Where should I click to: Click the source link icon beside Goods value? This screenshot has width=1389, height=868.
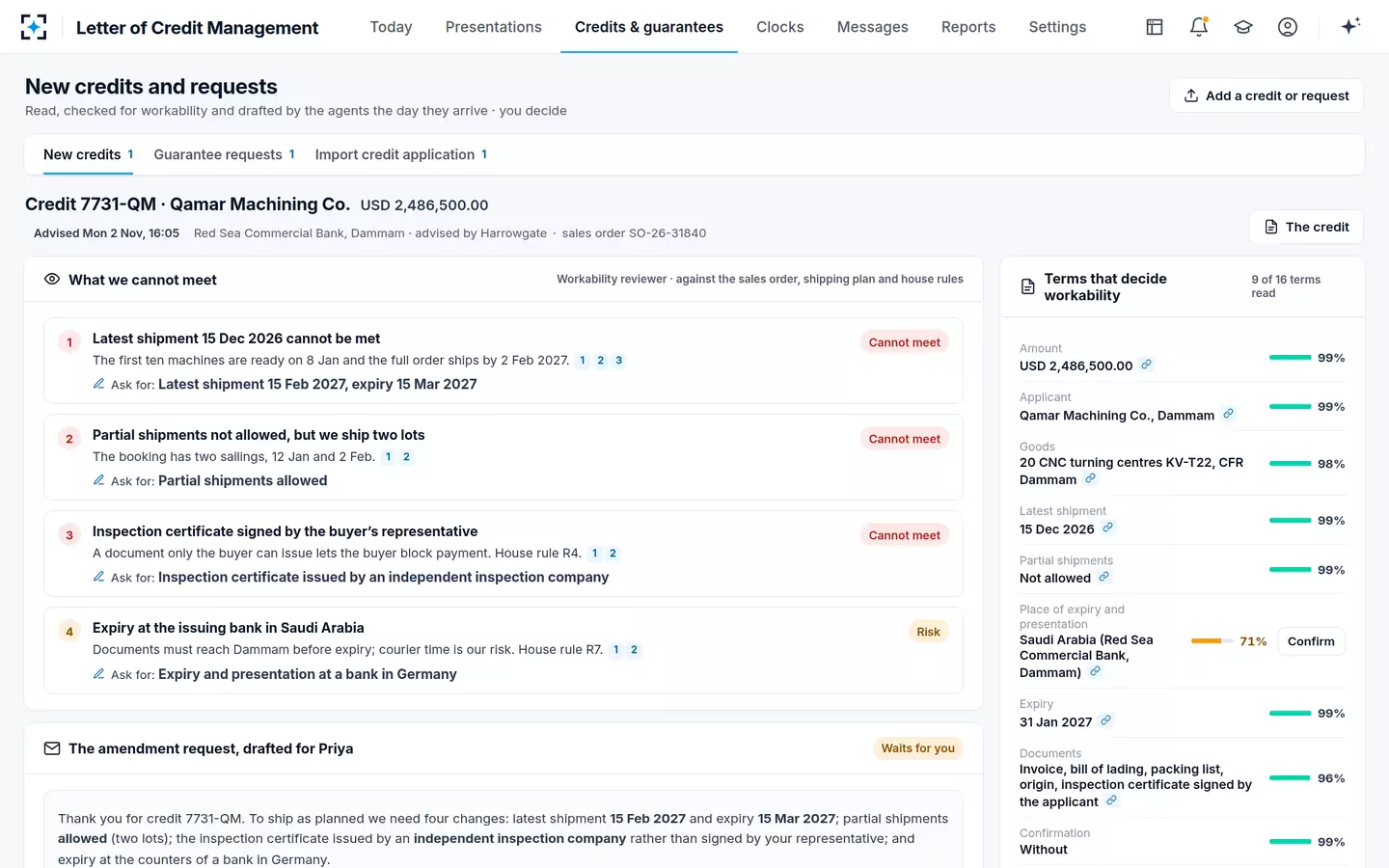(x=1090, y=478)
